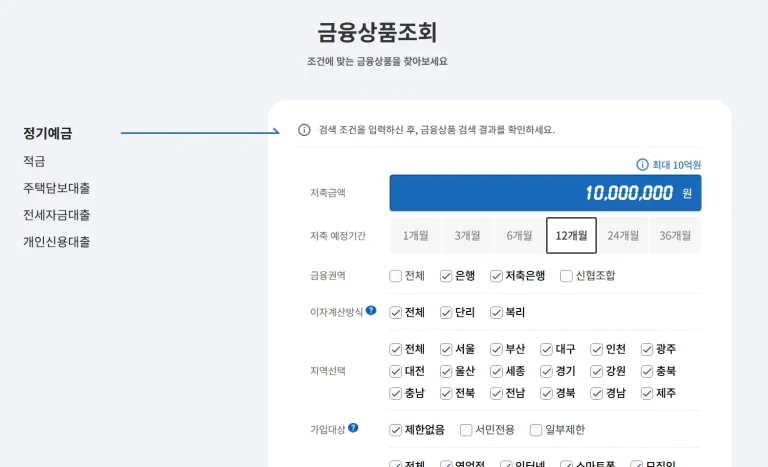Viewport: 768px width, 467px height.
Task: Select the 12개월 savings period
Action: point(571,236)
